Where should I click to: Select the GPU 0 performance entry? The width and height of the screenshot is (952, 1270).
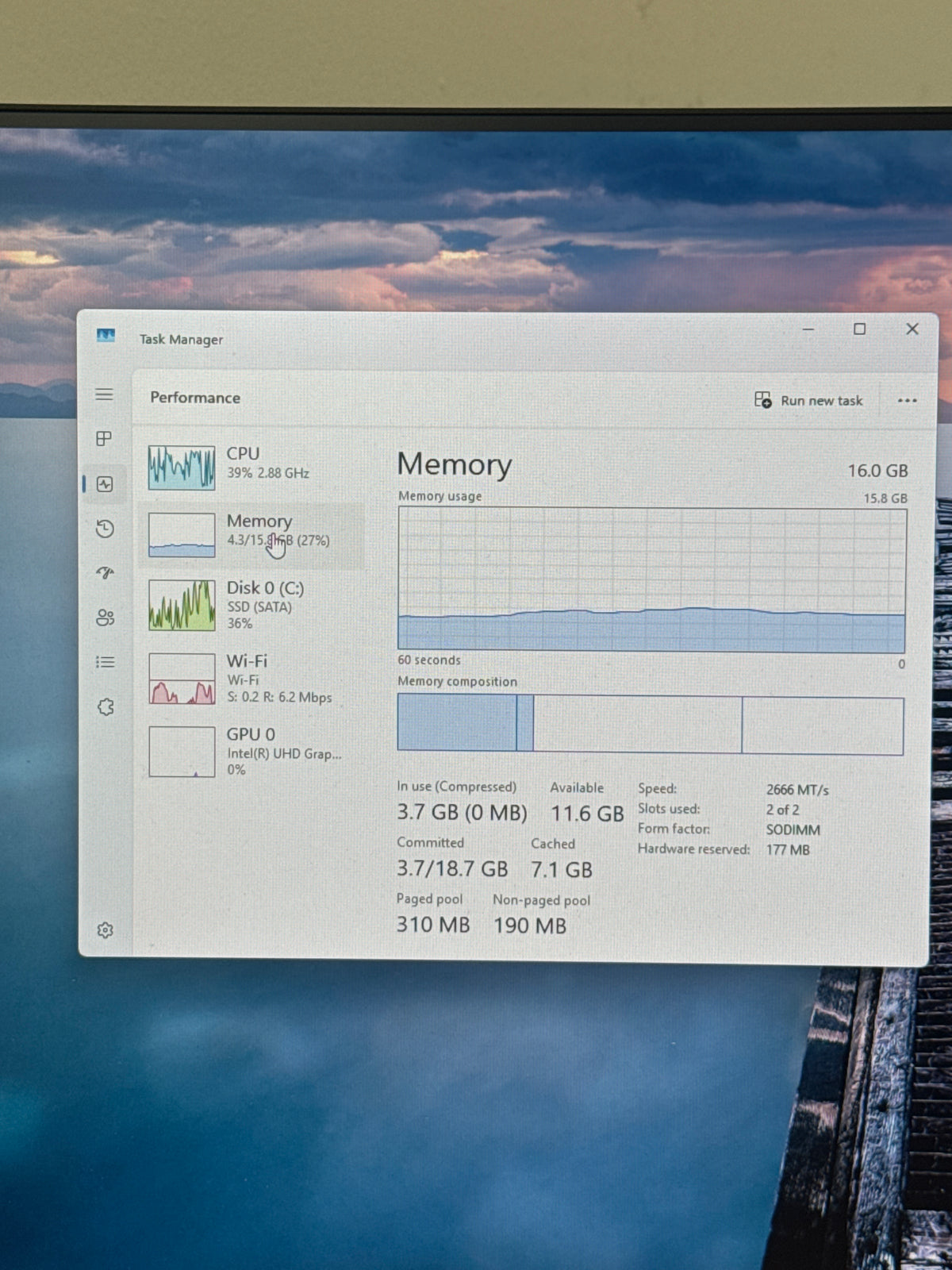251,752
